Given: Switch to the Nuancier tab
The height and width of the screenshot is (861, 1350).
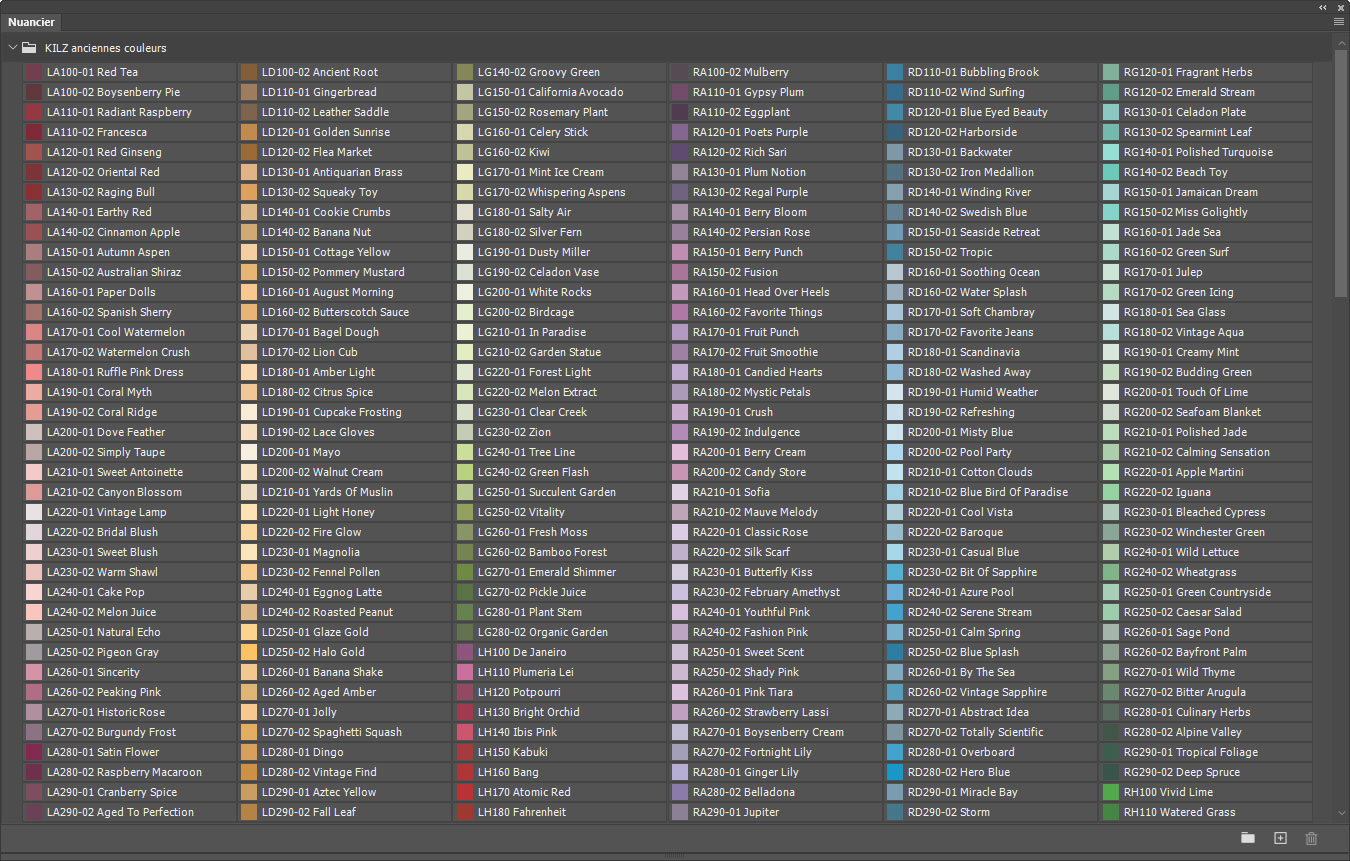Looking at the screenshot, I should point(31,22).
